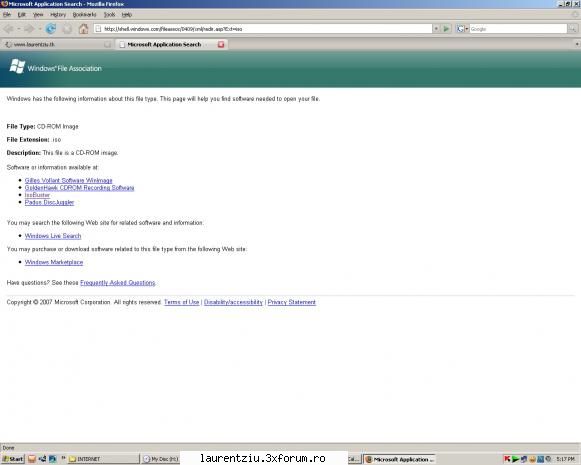Click the Windows Start button
This screenshot has width=581, height=465.
13,459
